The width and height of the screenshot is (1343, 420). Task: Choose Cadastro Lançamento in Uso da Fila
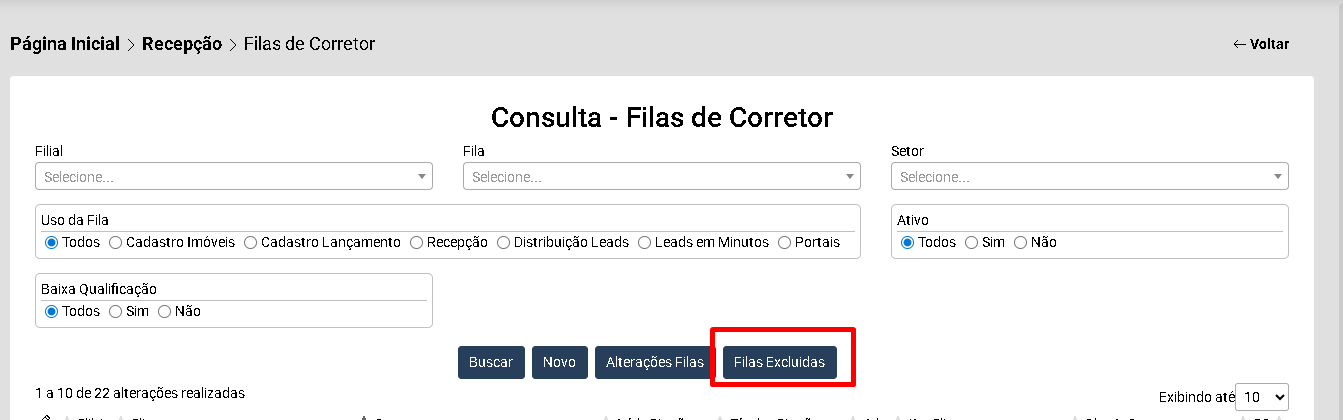tap(251, 242)
